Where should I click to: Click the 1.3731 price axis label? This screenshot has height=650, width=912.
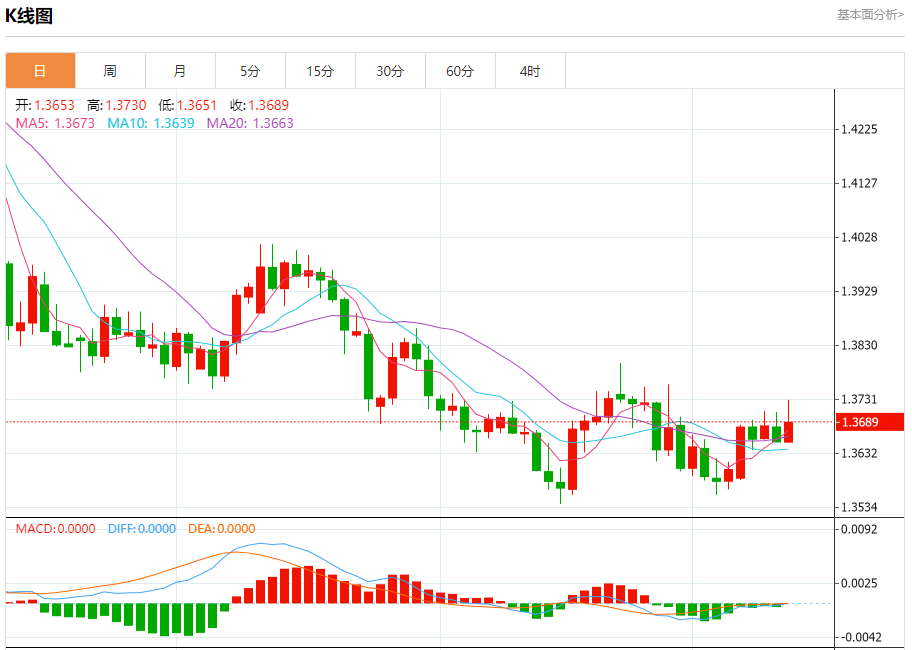[859, 399]
